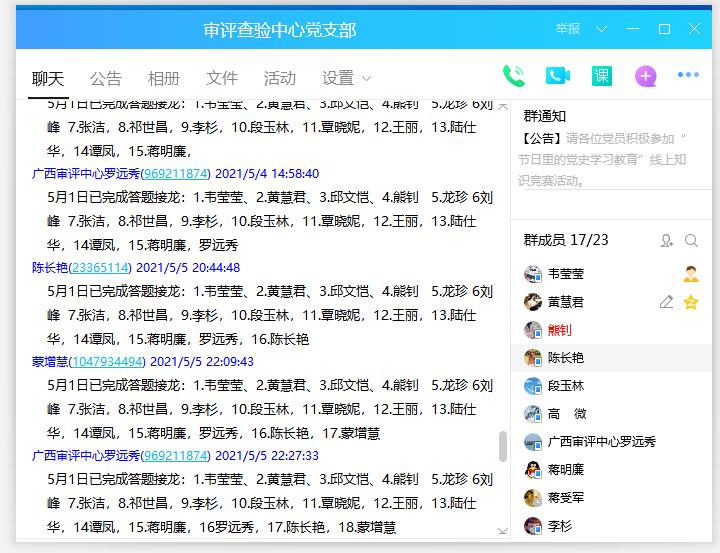Viewport: 720px width, 553px height.
Task: Select member name 韦莹莹
Action: coord(566,274)
